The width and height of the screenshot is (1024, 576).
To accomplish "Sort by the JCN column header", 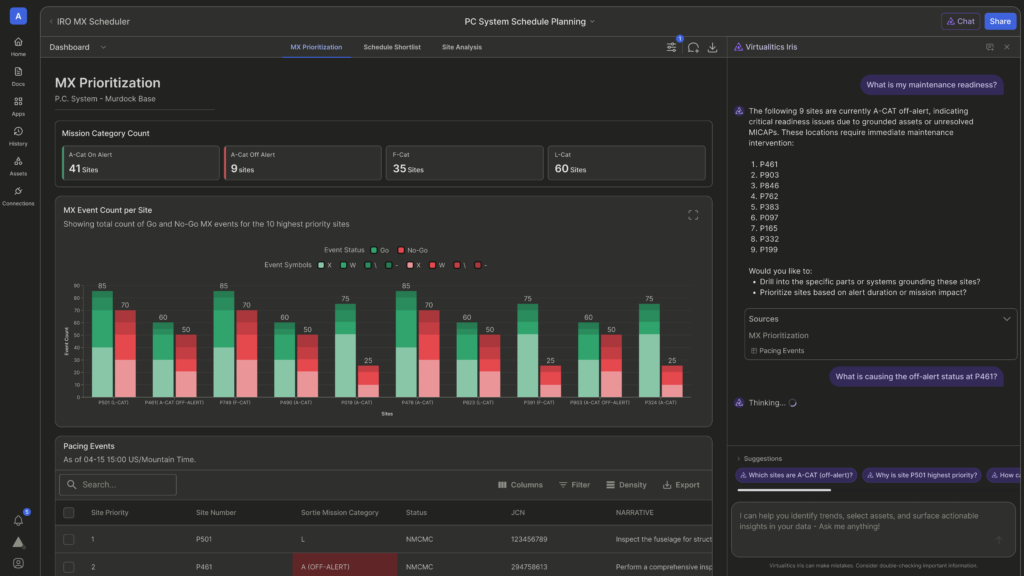I will coord(517,513).
